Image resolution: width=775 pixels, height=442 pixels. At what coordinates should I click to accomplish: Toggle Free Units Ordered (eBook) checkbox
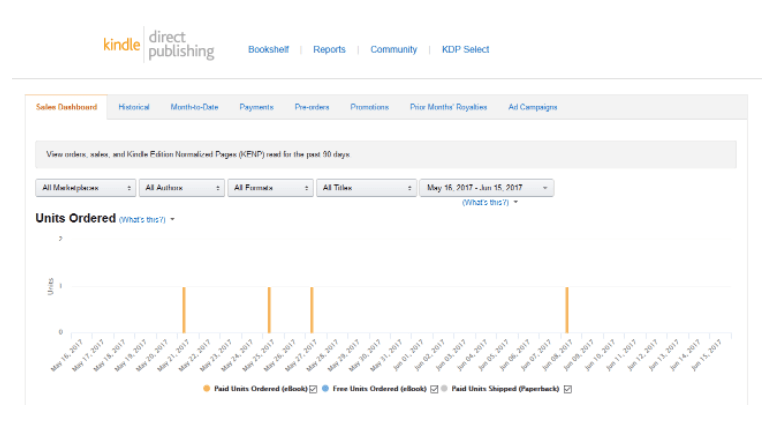[x=433, y=388]
